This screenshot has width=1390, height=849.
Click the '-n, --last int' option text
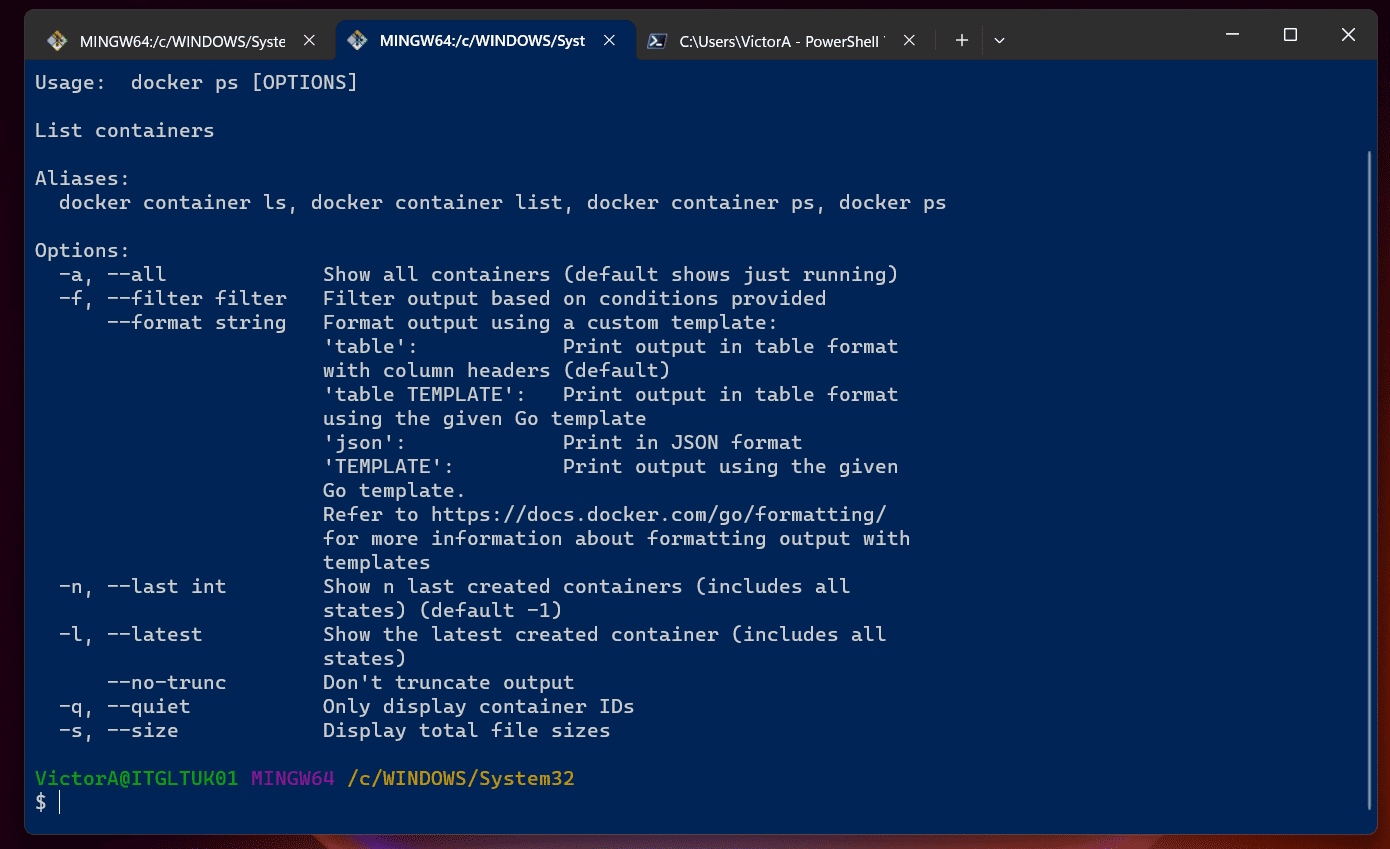tap(142, 586)
